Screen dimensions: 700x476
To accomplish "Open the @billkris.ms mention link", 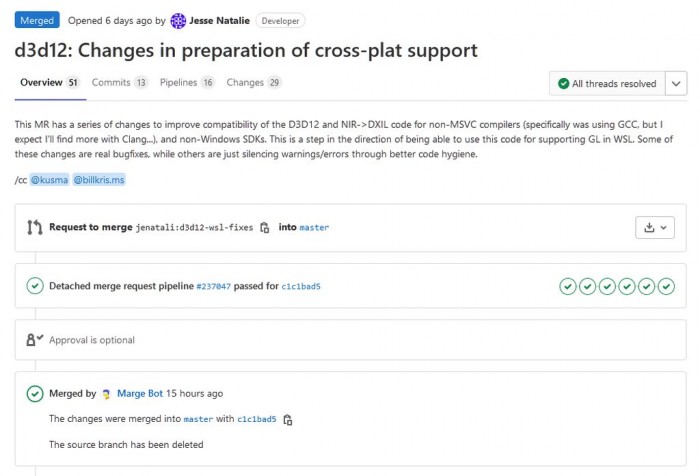I will point(99,180).
